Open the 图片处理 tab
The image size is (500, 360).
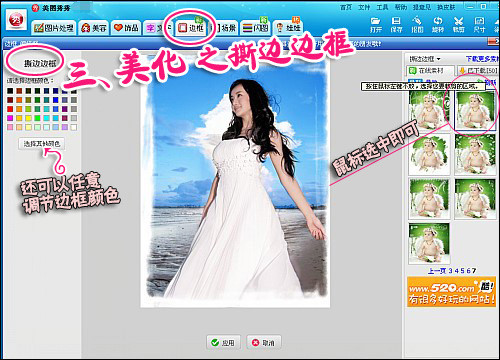click(54, 28)
